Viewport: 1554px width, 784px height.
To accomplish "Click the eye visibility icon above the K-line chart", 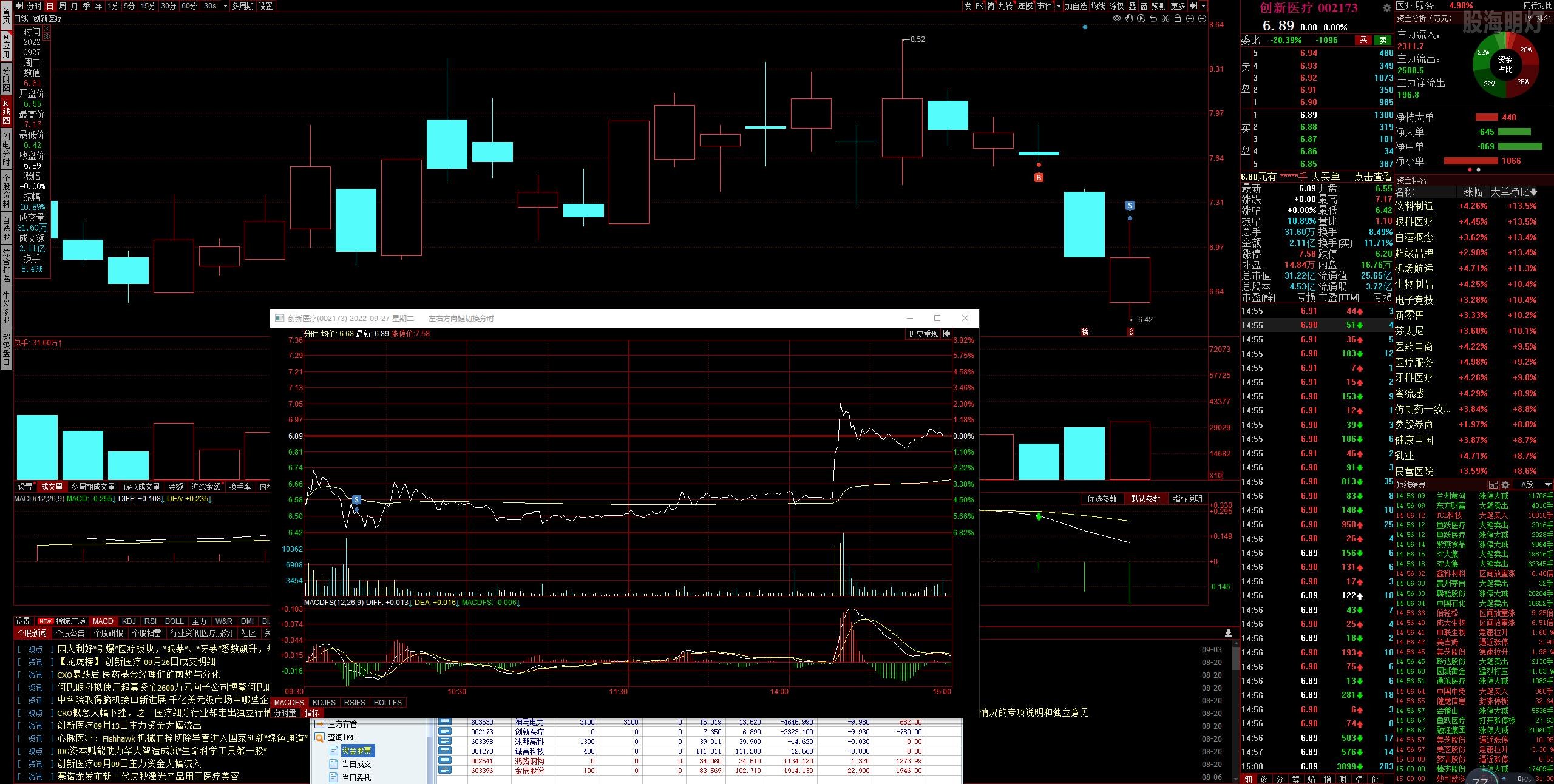I will [1116, 19].
